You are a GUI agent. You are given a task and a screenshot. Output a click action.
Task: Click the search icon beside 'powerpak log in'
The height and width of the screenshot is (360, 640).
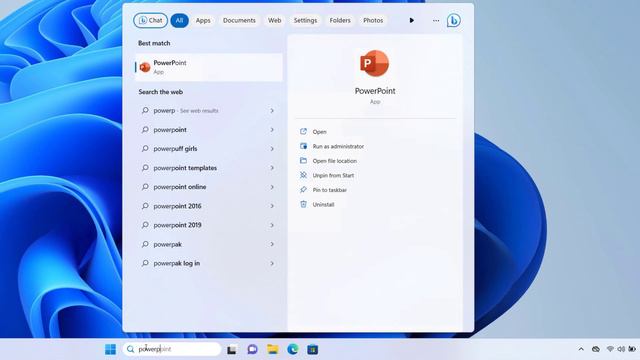[x=145, y=263]
